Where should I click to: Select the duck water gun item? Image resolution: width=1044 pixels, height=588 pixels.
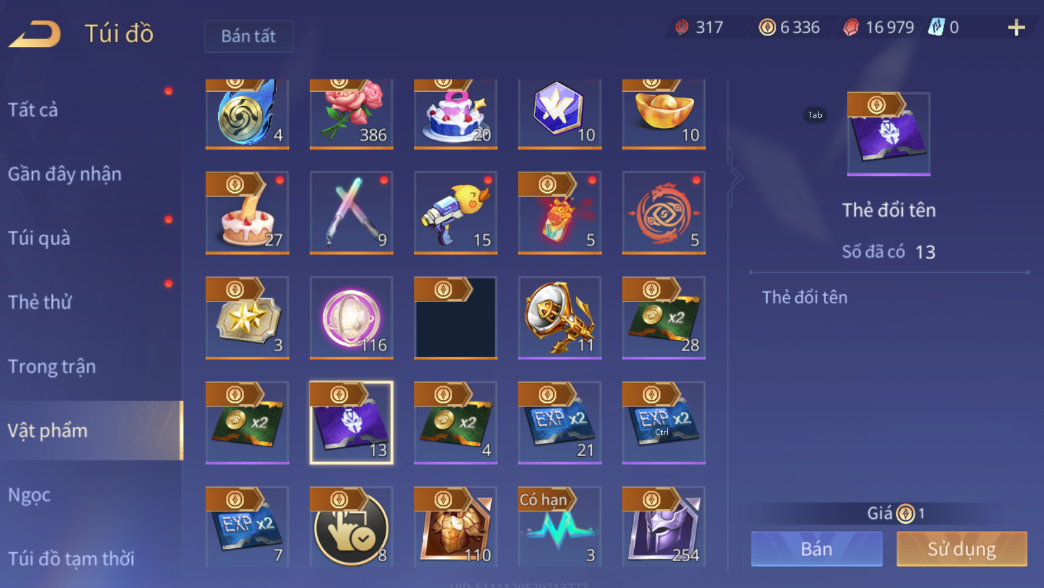(455, 212)
